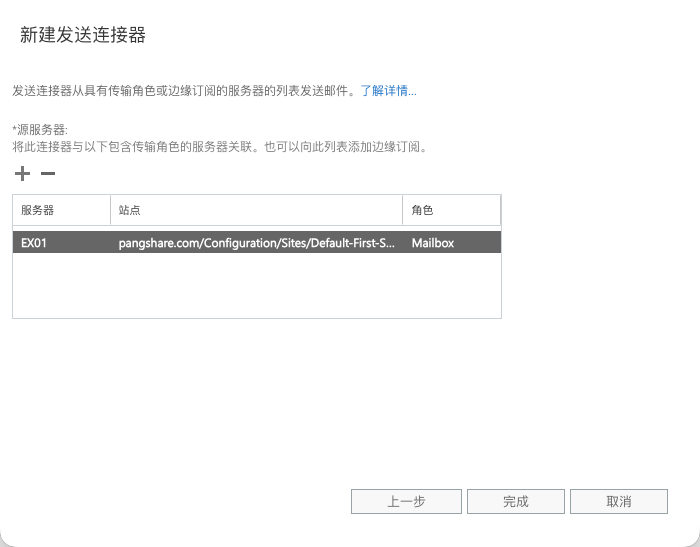Click the 新建发送连接器 title text
The height and width of the screenshot is (547, 700).
coord(83,35)
